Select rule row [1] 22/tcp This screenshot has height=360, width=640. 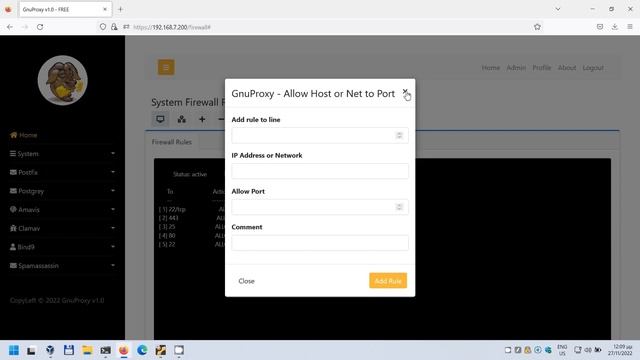point(172,209)
